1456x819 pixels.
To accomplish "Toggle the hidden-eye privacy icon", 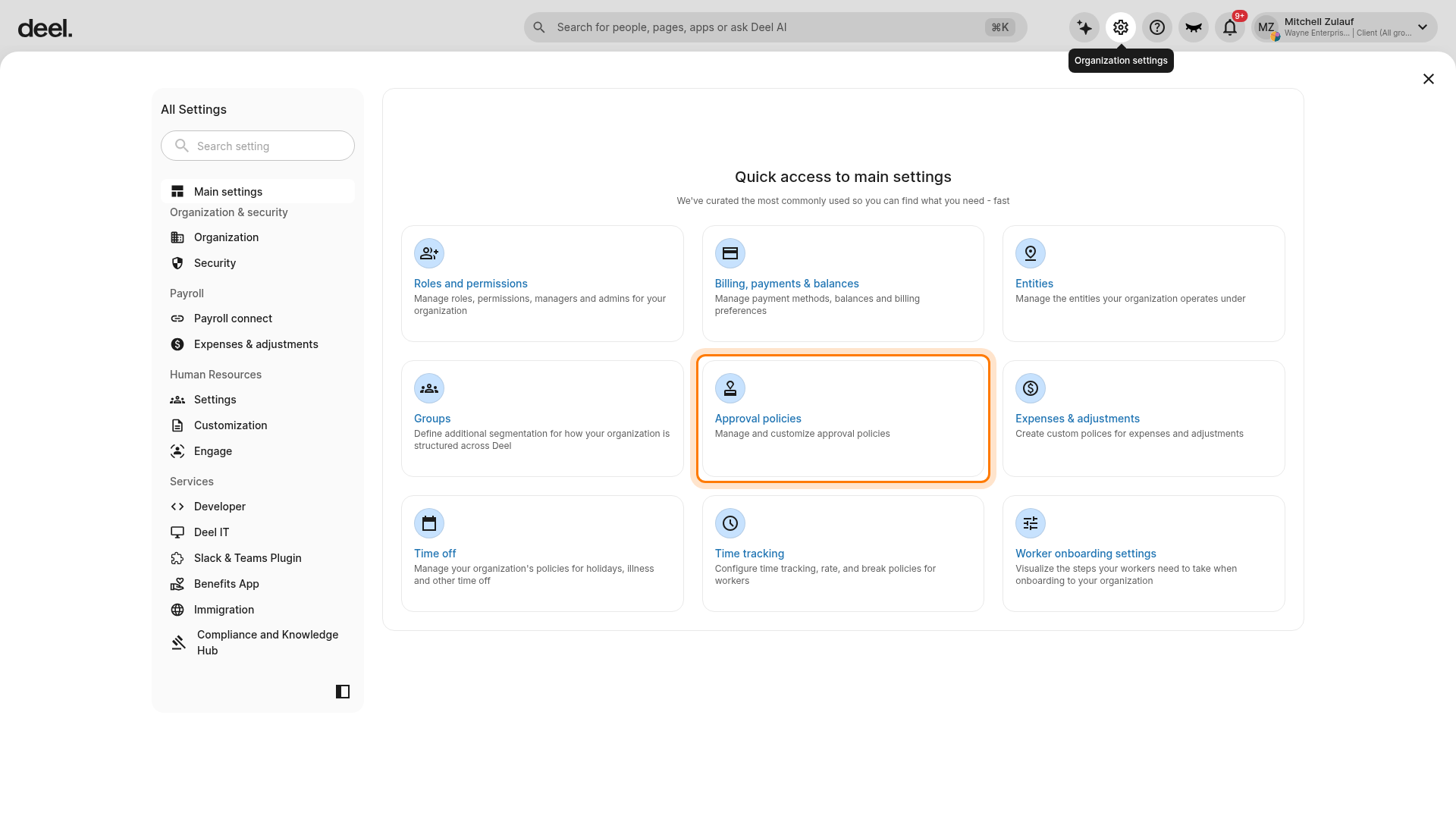I will pyautogui.click(x=1194, y=27).
